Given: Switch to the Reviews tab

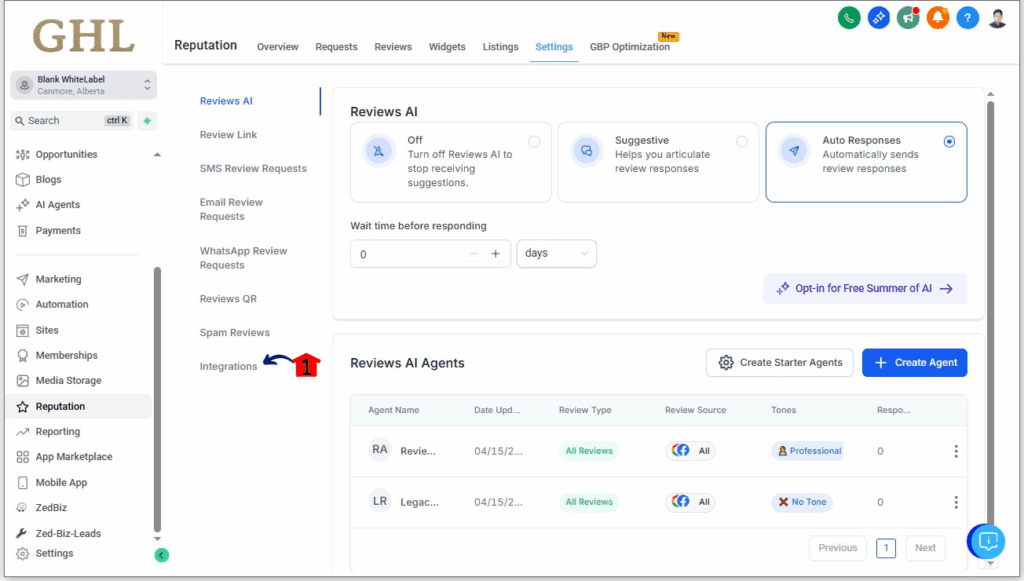Looking at the screenshot, I should tap(393, 47).
